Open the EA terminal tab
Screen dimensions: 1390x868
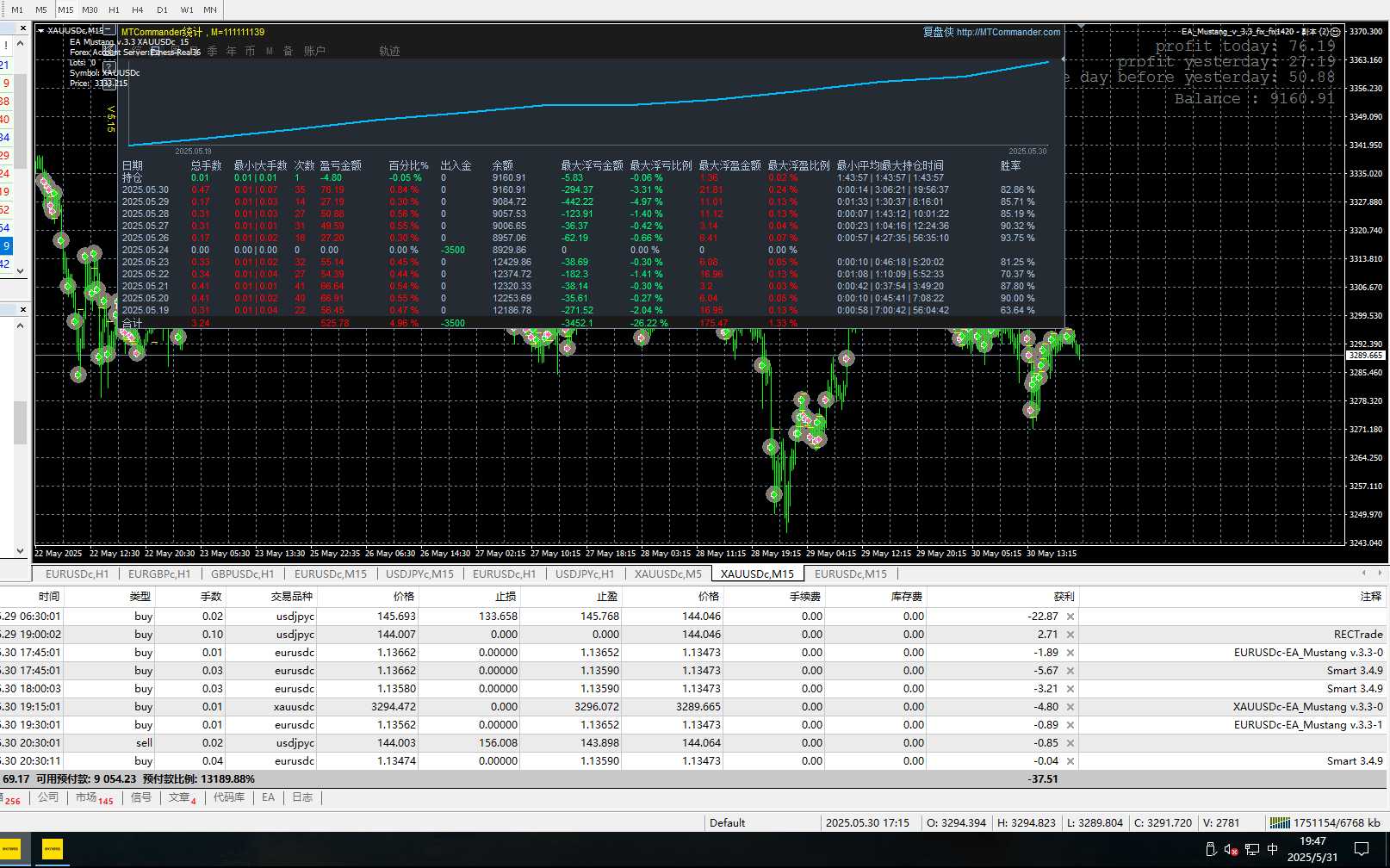coord(268,797)
